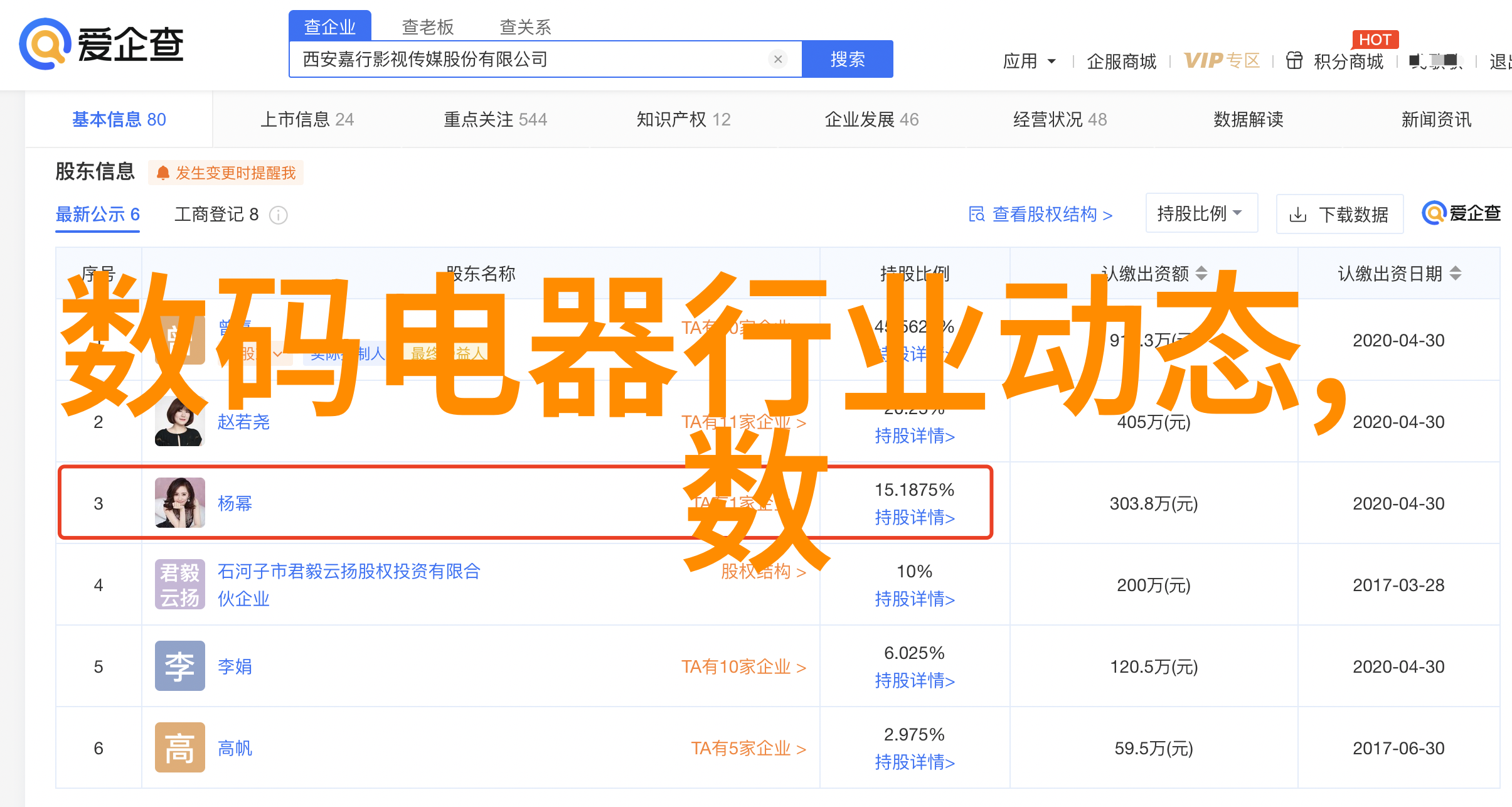Click the HOT badge above 积分商城
Screen dimensions: 1512x807
1375,40
